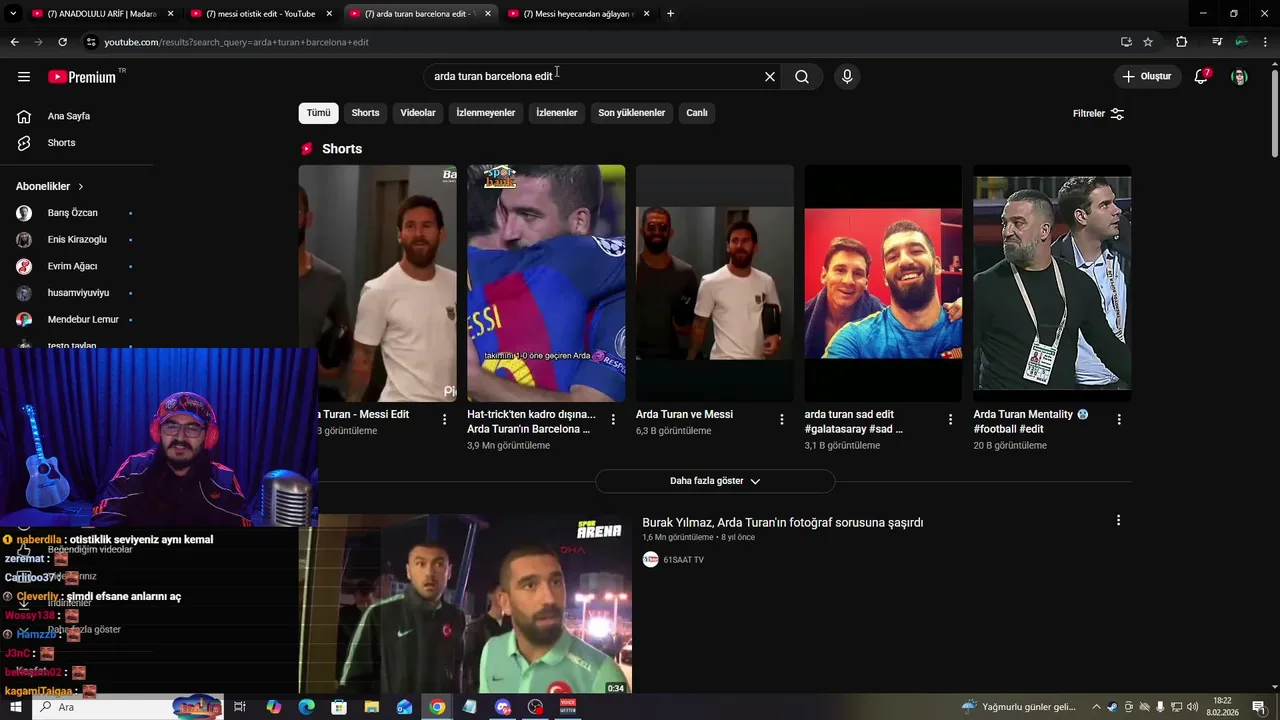The height and width of the screenshot is (720, 1280).
Task: Click the 61SAAT TV channel avatar
Action: [651, 560]
